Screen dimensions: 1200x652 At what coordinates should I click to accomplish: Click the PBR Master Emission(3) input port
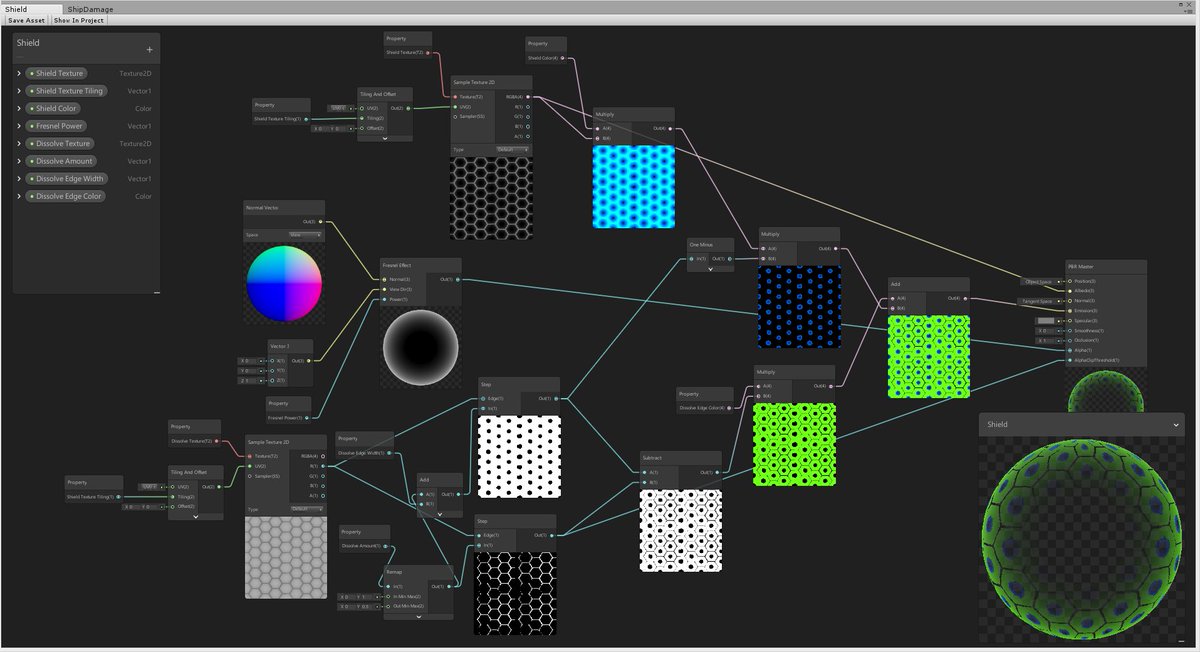[x=1070, y=311]
